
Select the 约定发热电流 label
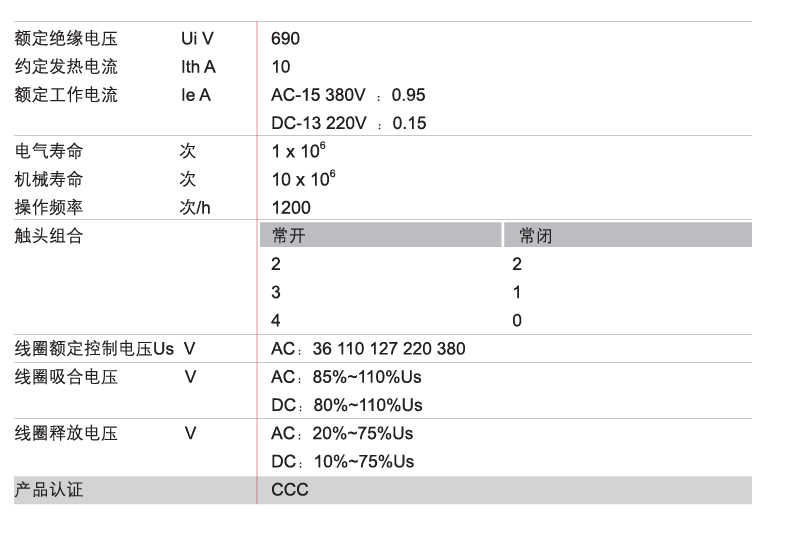(x=66, y=67)
